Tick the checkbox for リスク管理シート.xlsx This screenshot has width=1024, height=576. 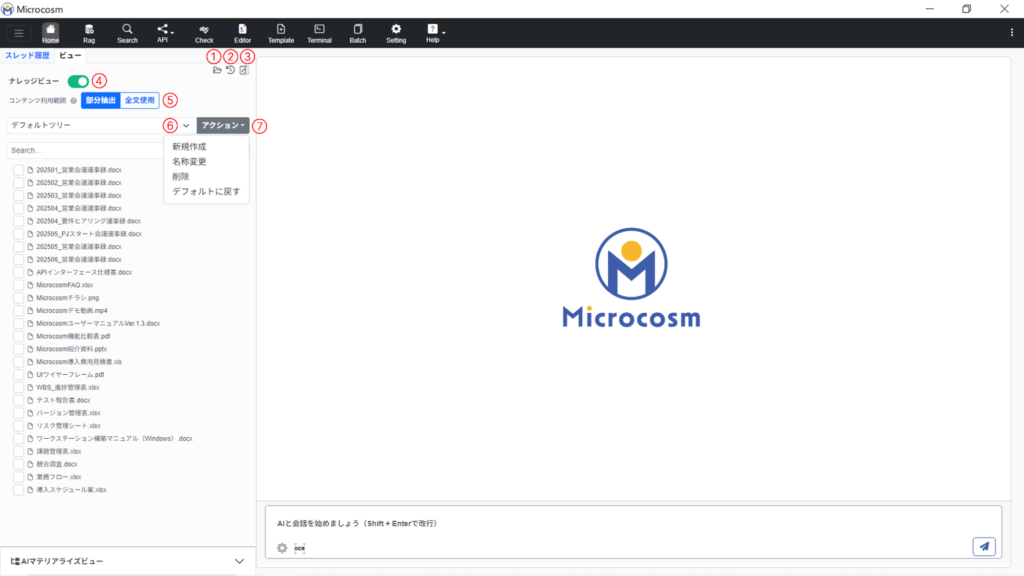[x=18, y=426]
